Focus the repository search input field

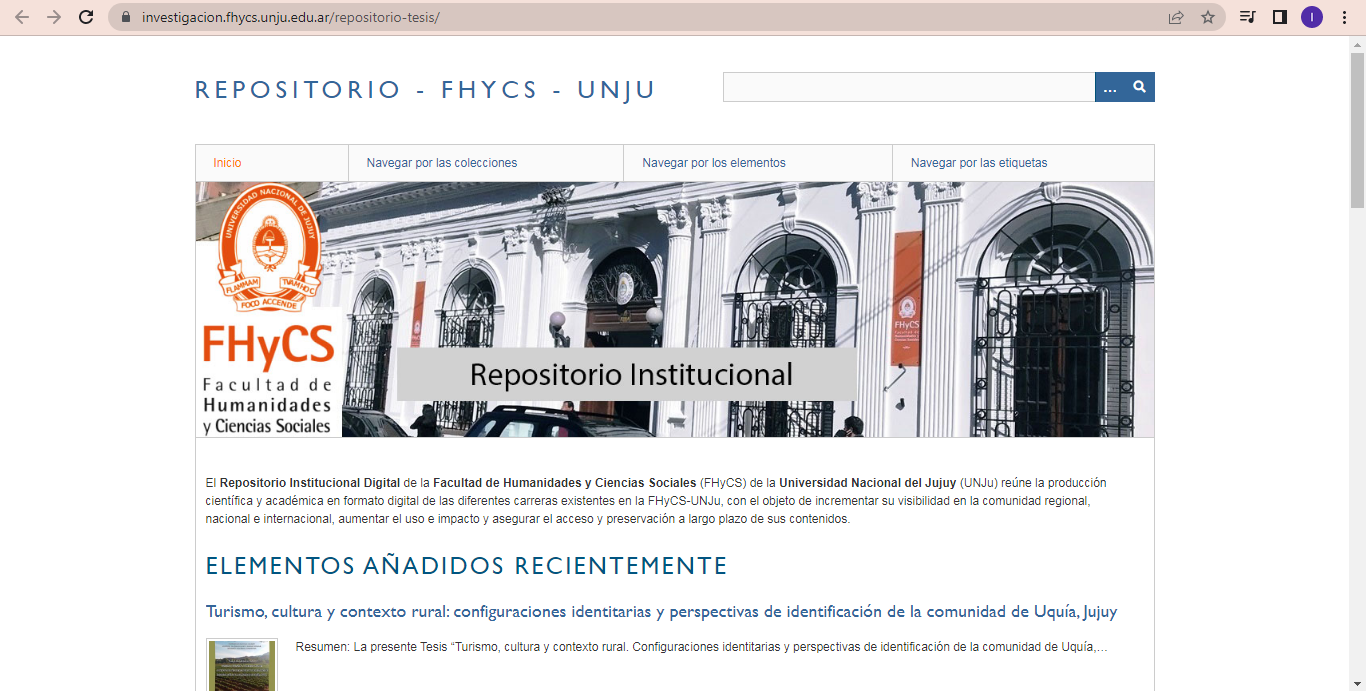click(909, 87)
